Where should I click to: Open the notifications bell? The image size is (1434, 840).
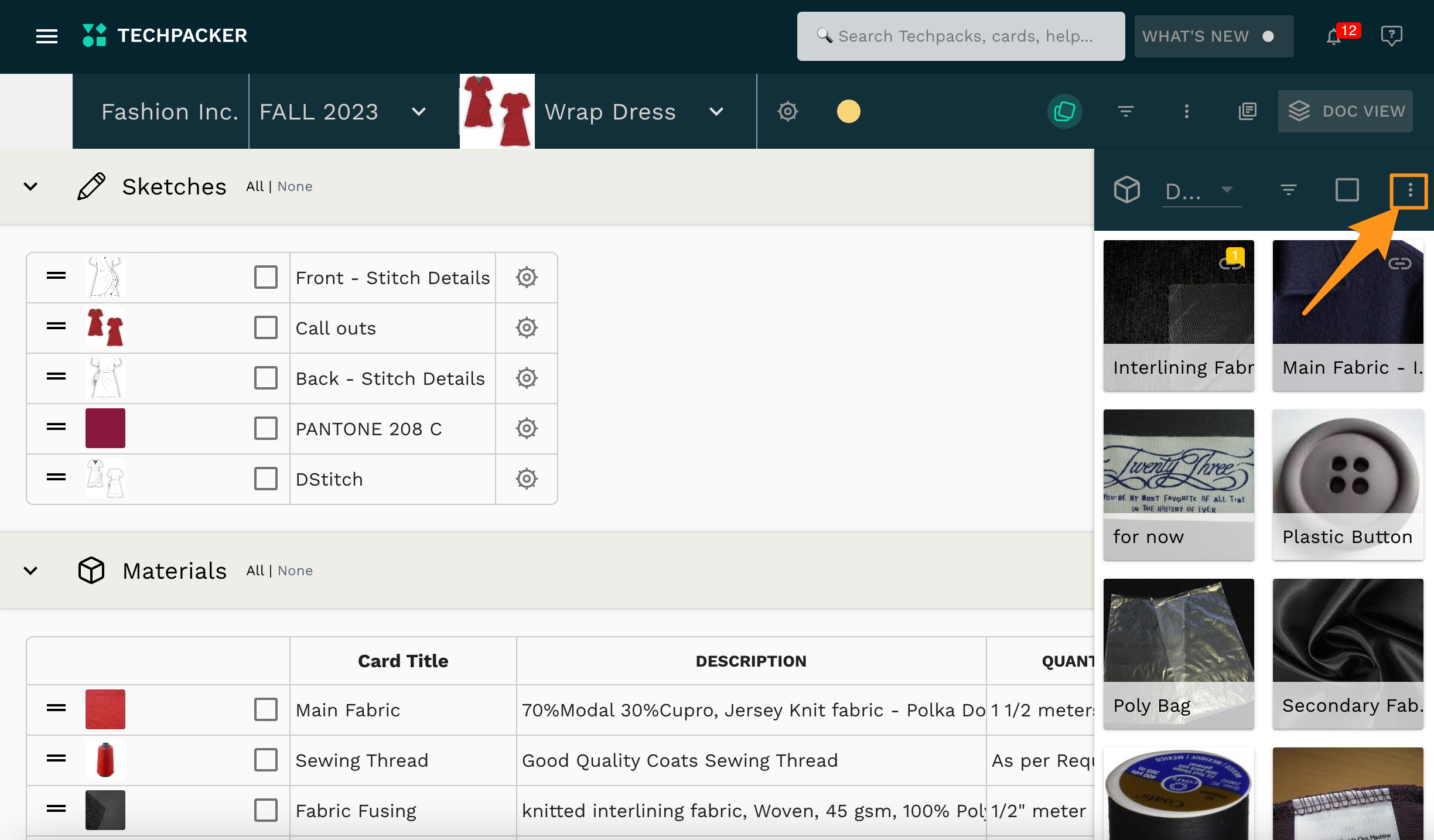pos(1334,37)
